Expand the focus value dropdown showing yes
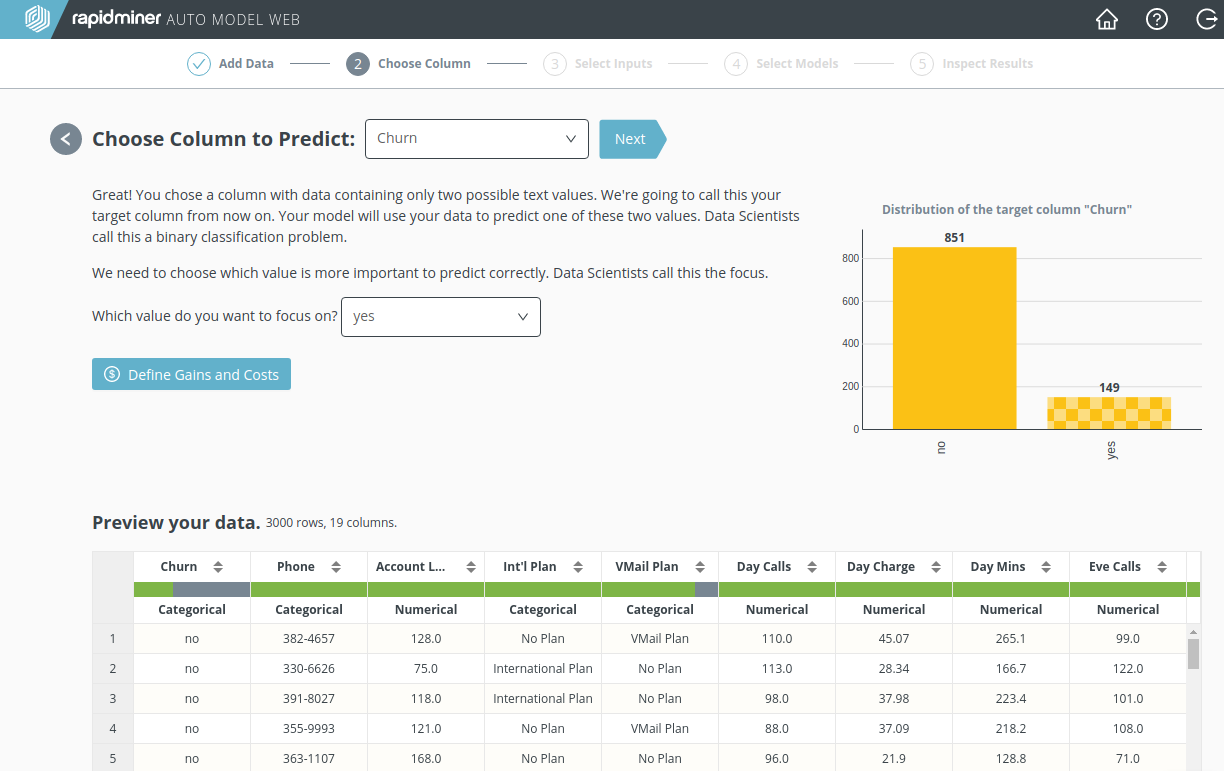 point(440,317)
